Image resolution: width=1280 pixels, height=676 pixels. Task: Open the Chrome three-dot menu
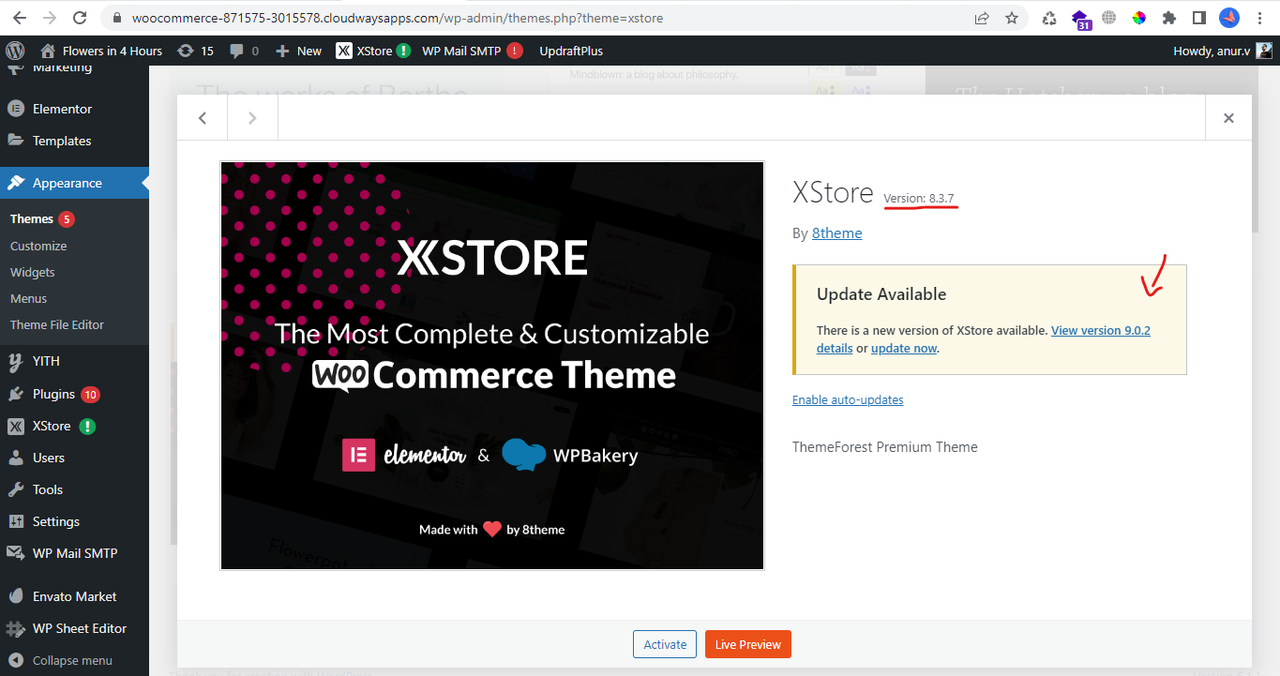coord(1260,18)
